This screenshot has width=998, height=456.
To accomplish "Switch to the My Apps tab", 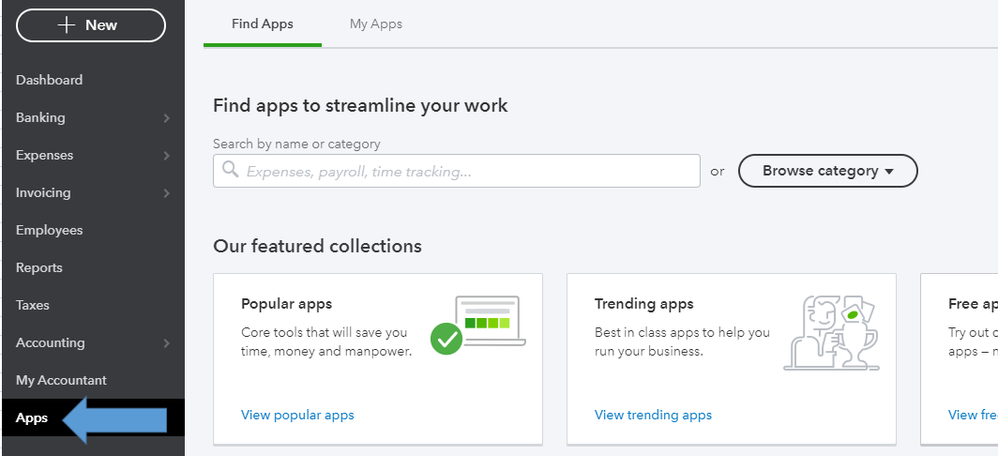I will click(376, 24).
